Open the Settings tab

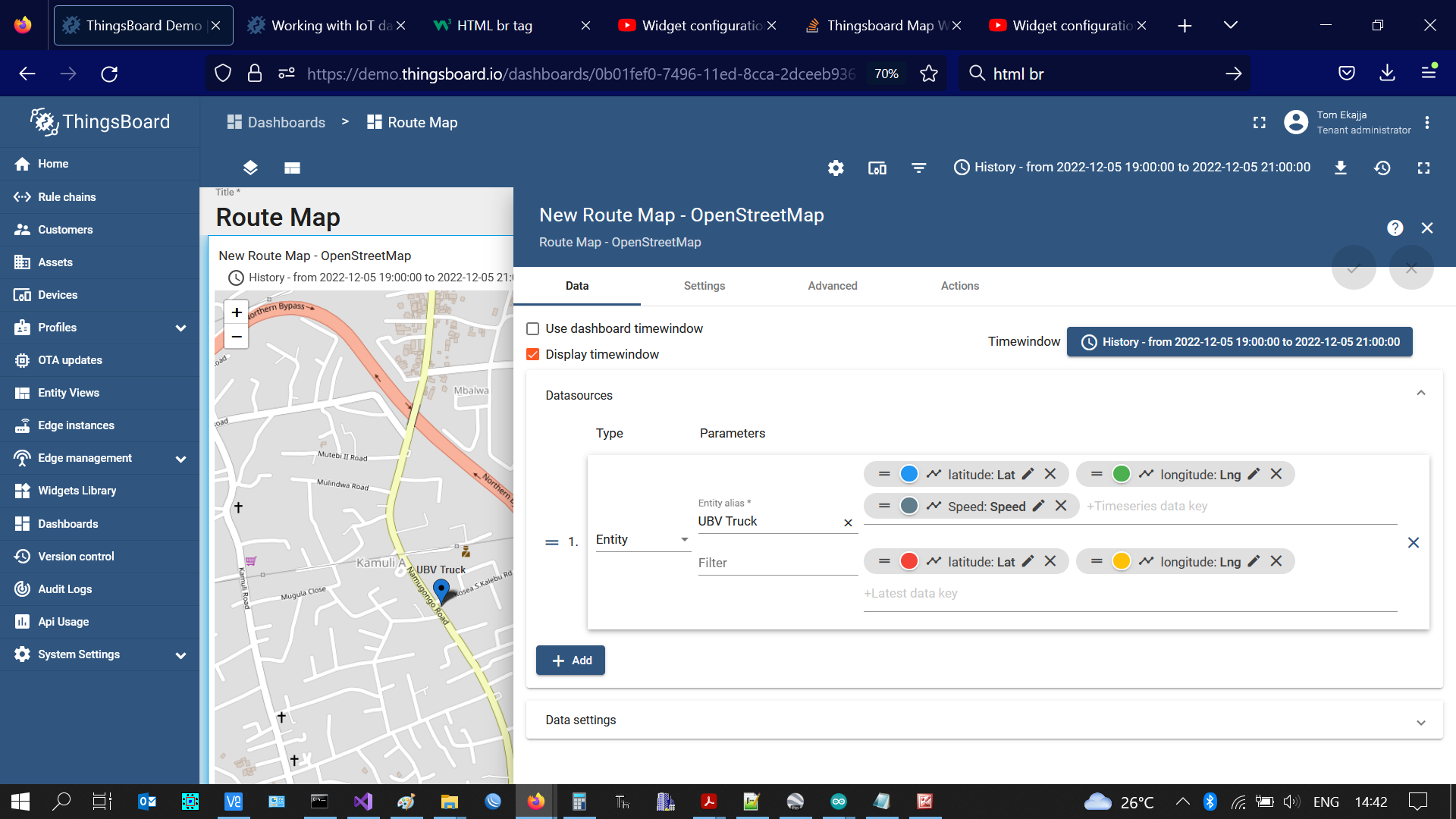(704, 286)
